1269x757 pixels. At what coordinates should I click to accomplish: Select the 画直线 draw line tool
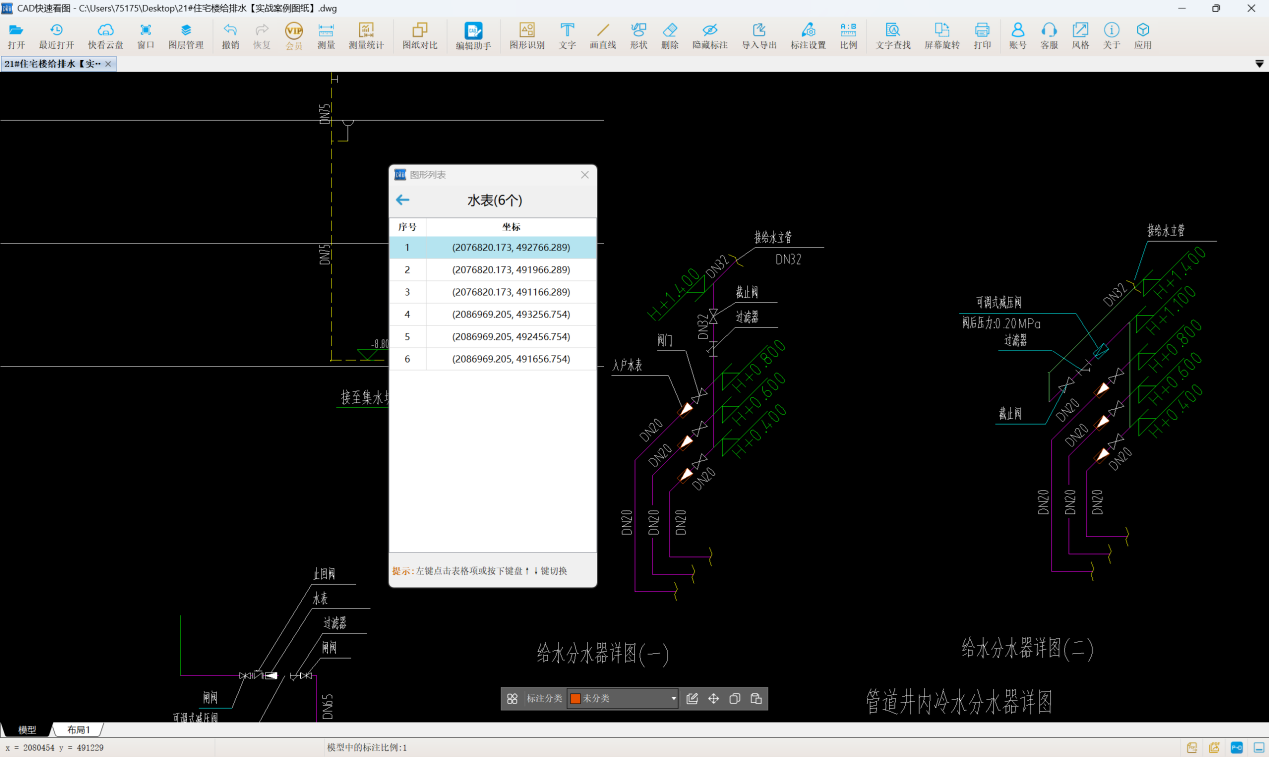pyautogui.click(x=602, y=36)
